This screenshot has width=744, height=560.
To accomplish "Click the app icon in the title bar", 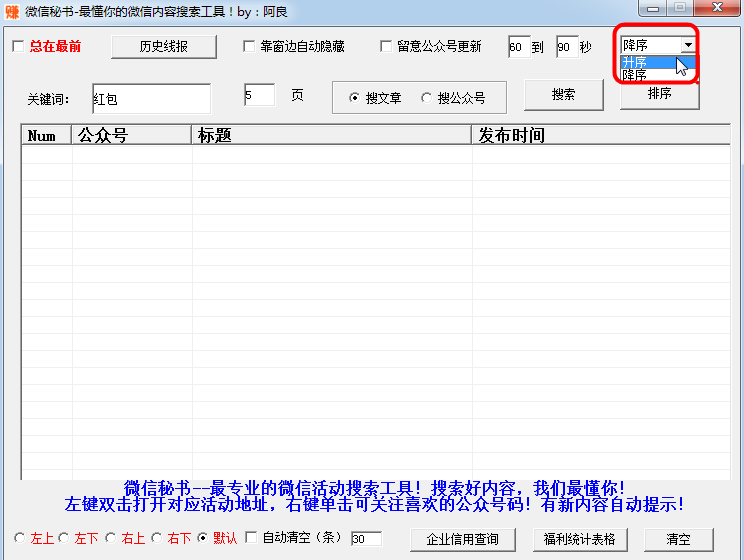I will click(12, 11).
